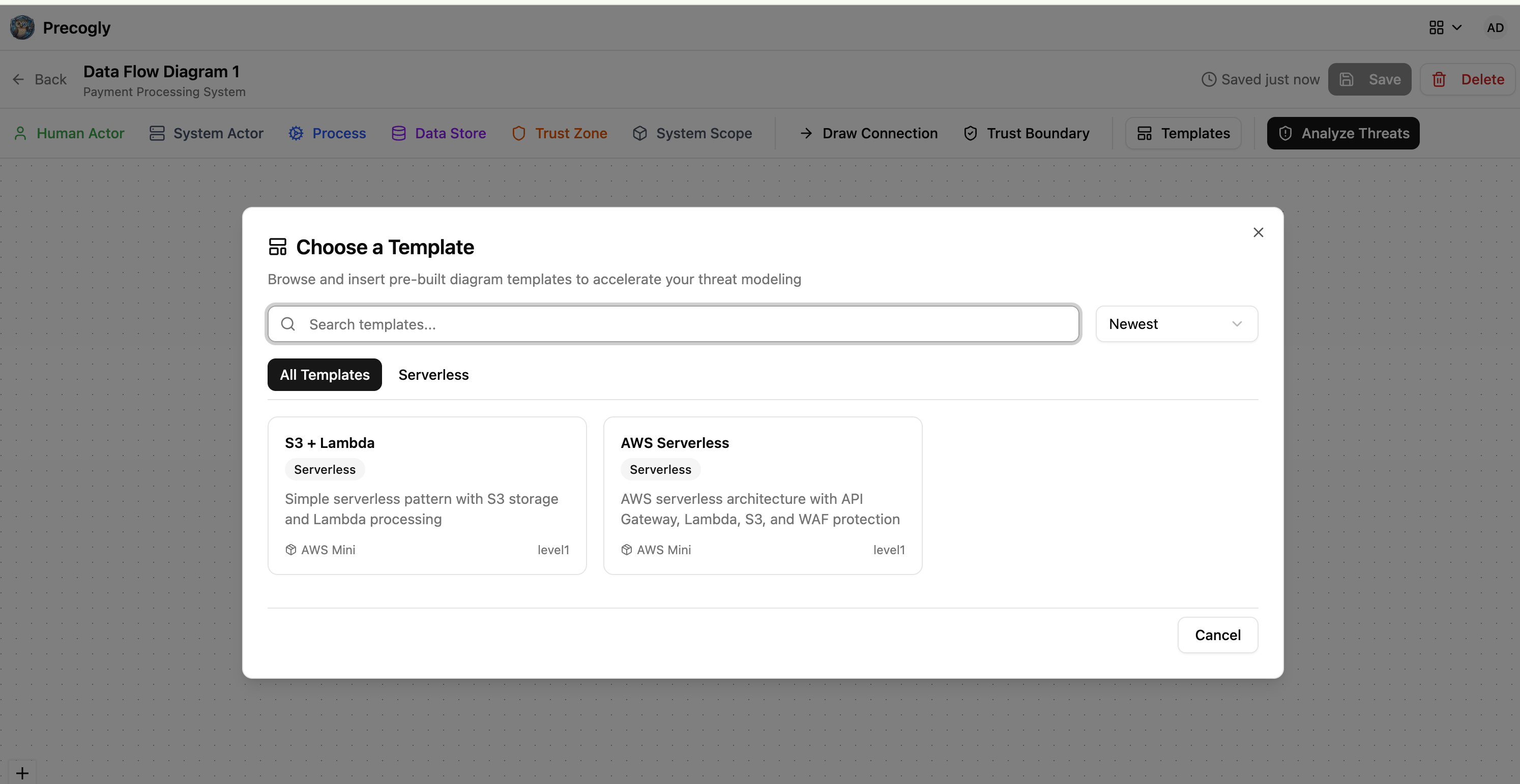1520x784 pixels.
Task: Click AWS Mini cube icon on S3 + Lambda card
Action: pyautogui.click(x=291, y=550)
